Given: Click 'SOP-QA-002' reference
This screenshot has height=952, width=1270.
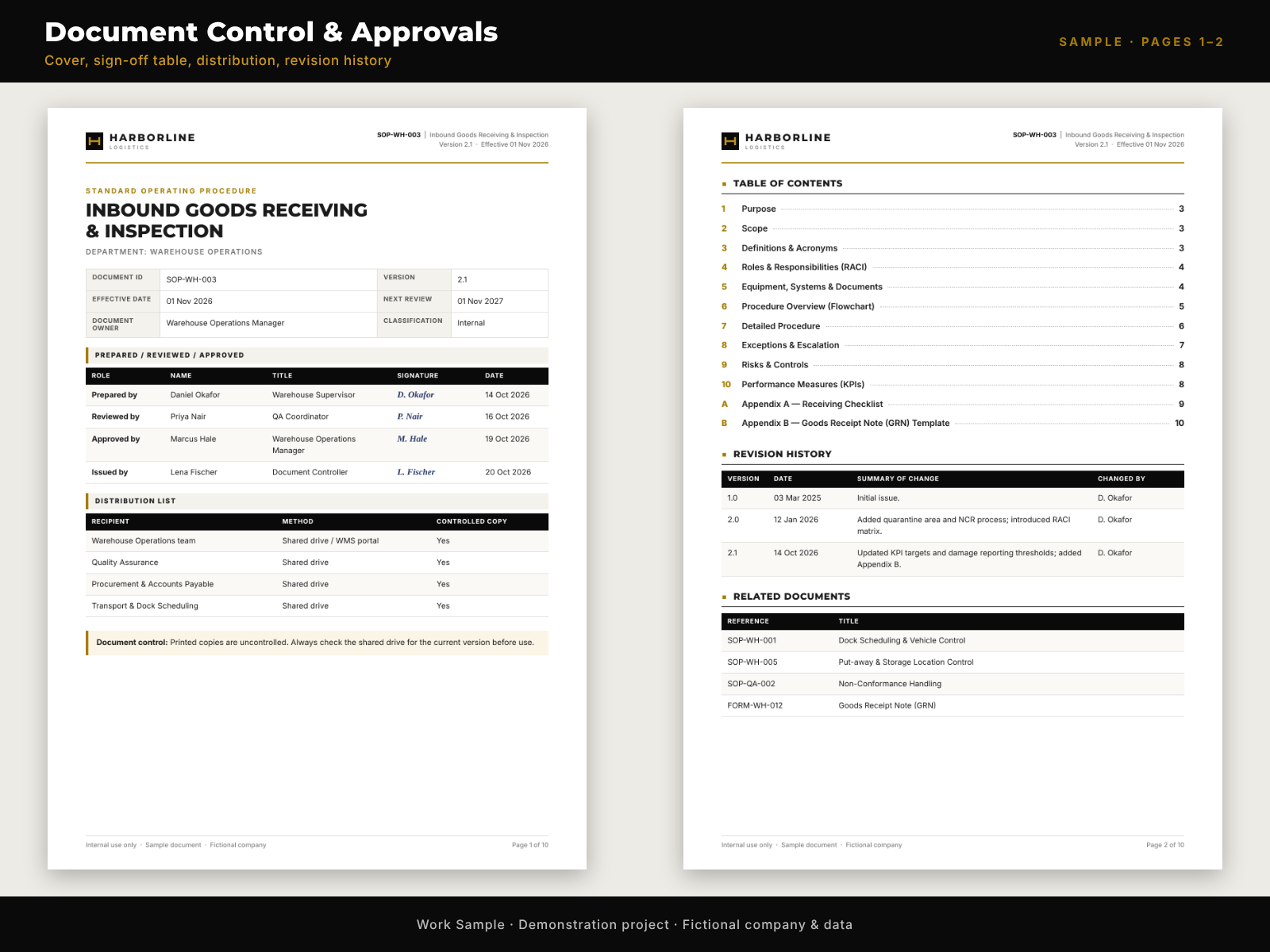Looking at the screenshot, I should coord(751,684).
